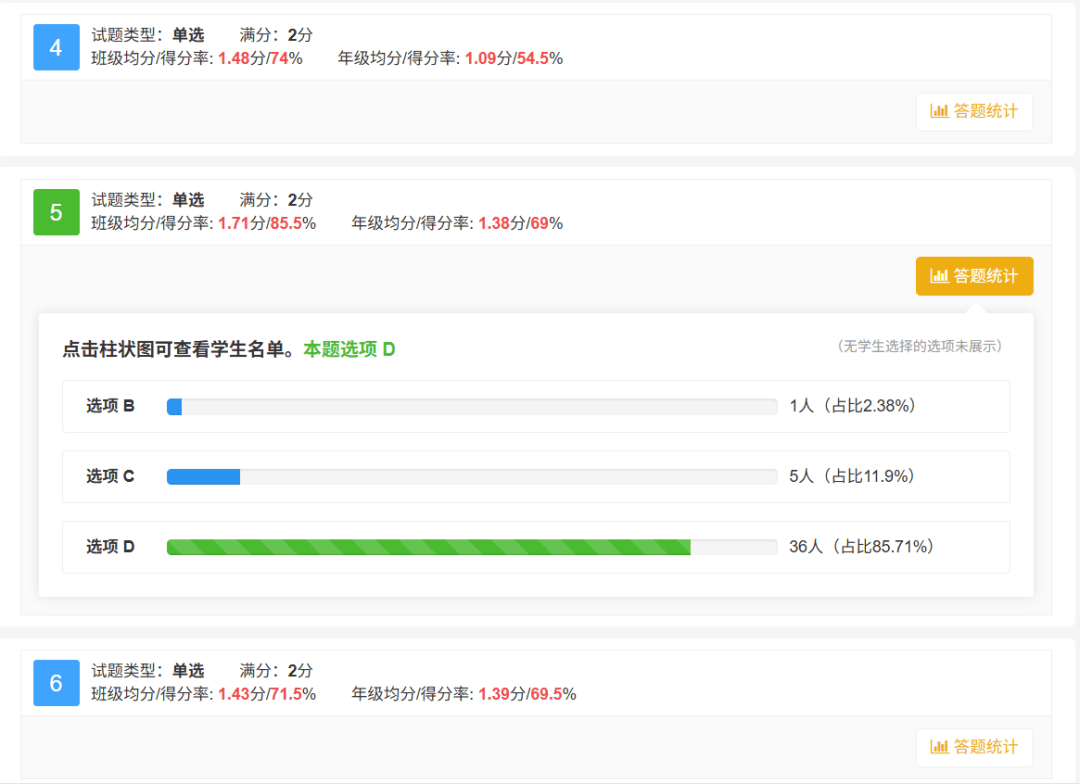The image size is (1080, 784).
Task: Select the blue question 6 number badge
Action: pyautogui.click(x=56, y=683)
